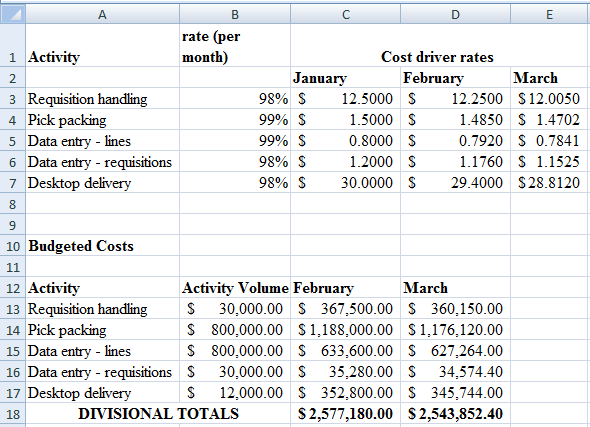Select the 'January' cell in row 2
The height and width of the screenshot is (427, 590).
[x=345, y=77]
